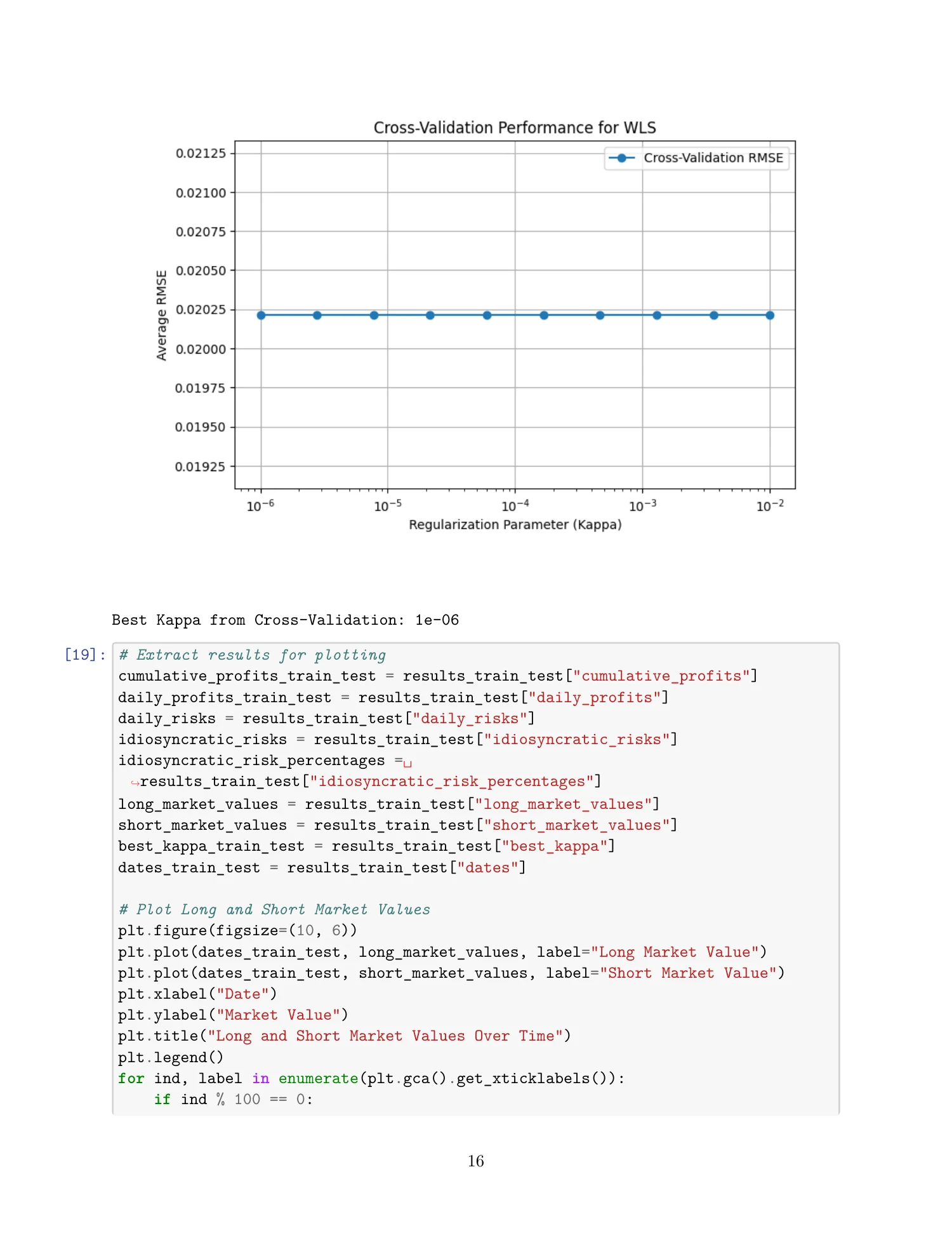The width and height of the screenshot is (952, 1233).
Task: Click the short_market_values assignment line
Action: click(398, 825)
